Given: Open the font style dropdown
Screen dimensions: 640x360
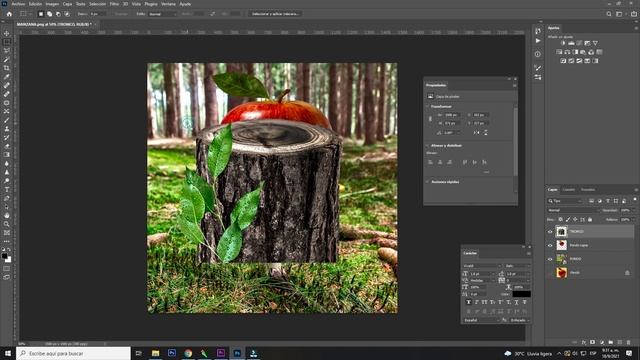Looking at the screenshot, I should click(517, 266).
